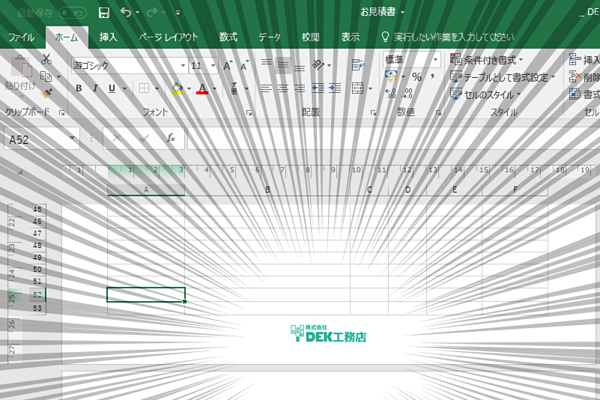Image resolution: width=600 pixels, height=400 pixels.
Task: Click the Format Painter brush icon
Action: pos(47,93)
